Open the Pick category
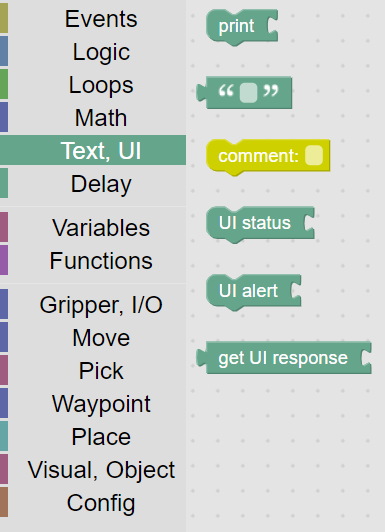 [93, 370]
